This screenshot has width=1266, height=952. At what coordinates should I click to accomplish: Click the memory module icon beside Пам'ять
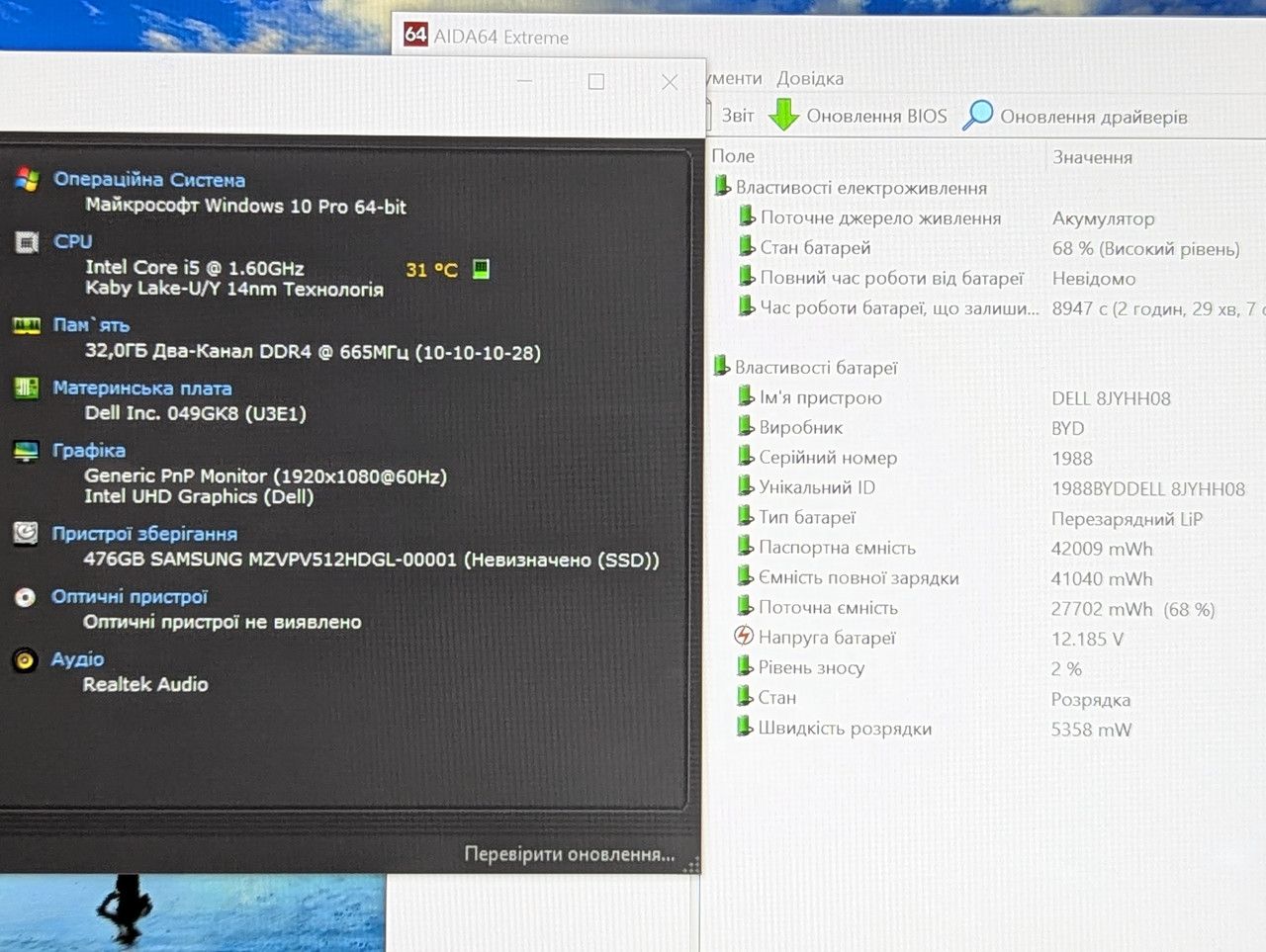[x=26, y=325]
